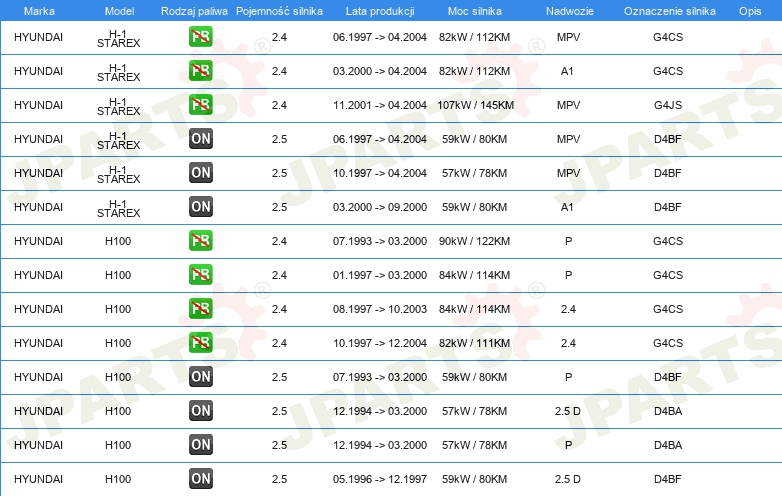
Task: Select the D4BA cell in the 2.5 D body row
Action: pyautogui.click(x=668, y=411)
